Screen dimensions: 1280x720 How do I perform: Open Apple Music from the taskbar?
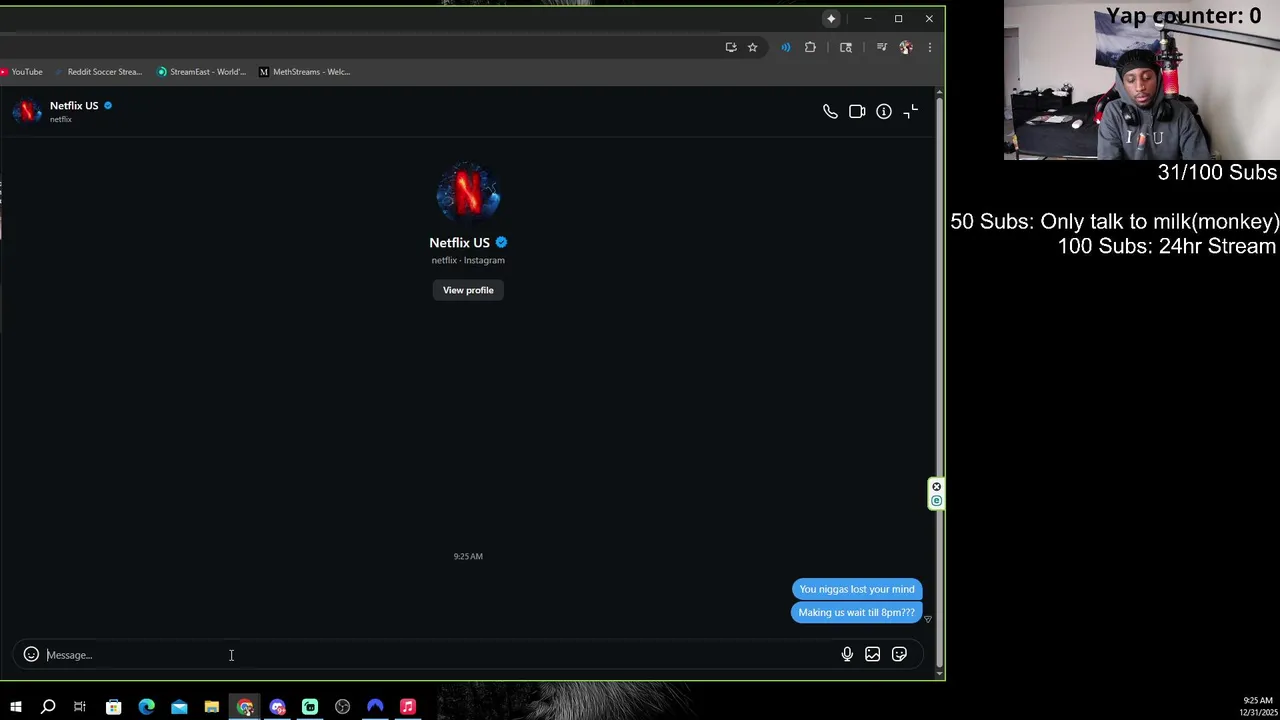(x=408, y=707)
